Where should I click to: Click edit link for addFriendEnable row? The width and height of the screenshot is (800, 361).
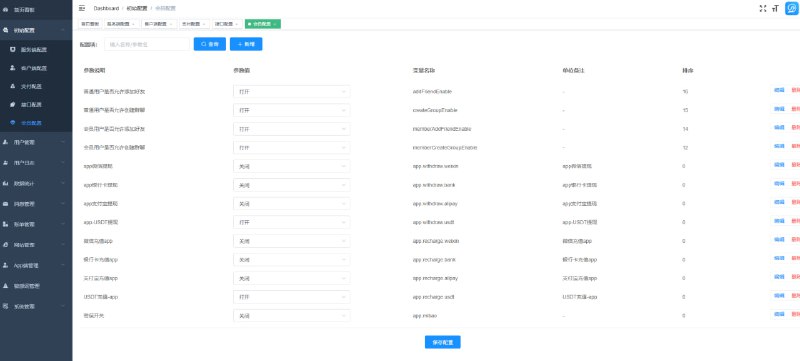pos(779,90)
